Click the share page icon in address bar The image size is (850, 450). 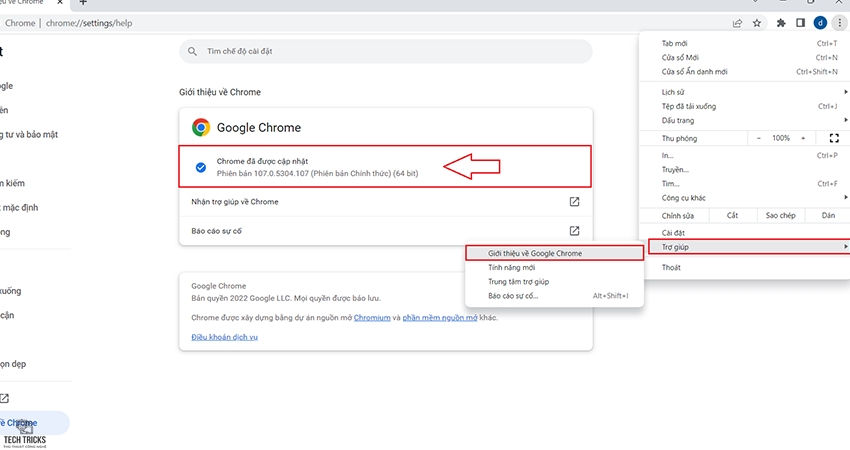pos(737,23)
